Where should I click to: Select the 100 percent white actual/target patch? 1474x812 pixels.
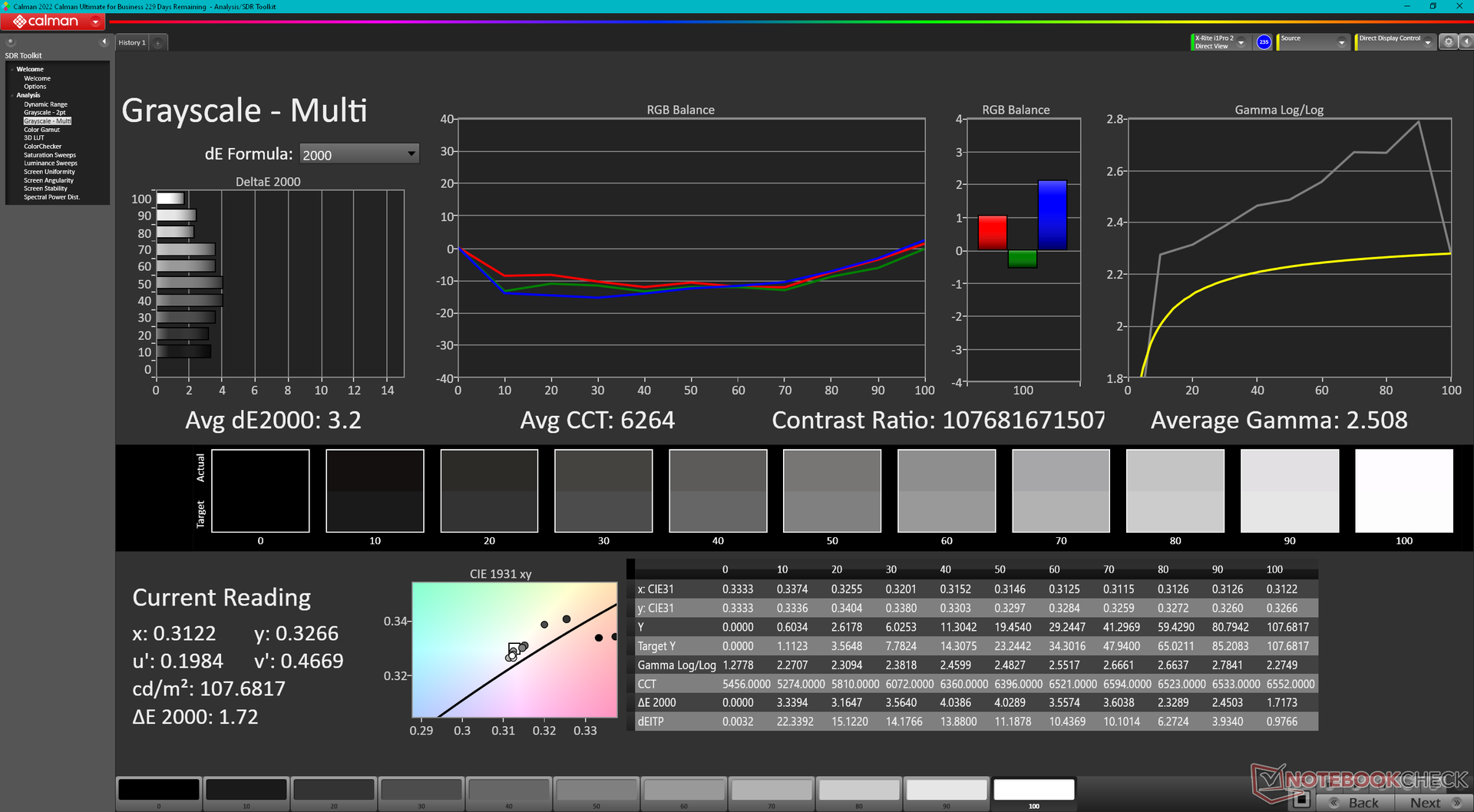(x=1403, y=491)
